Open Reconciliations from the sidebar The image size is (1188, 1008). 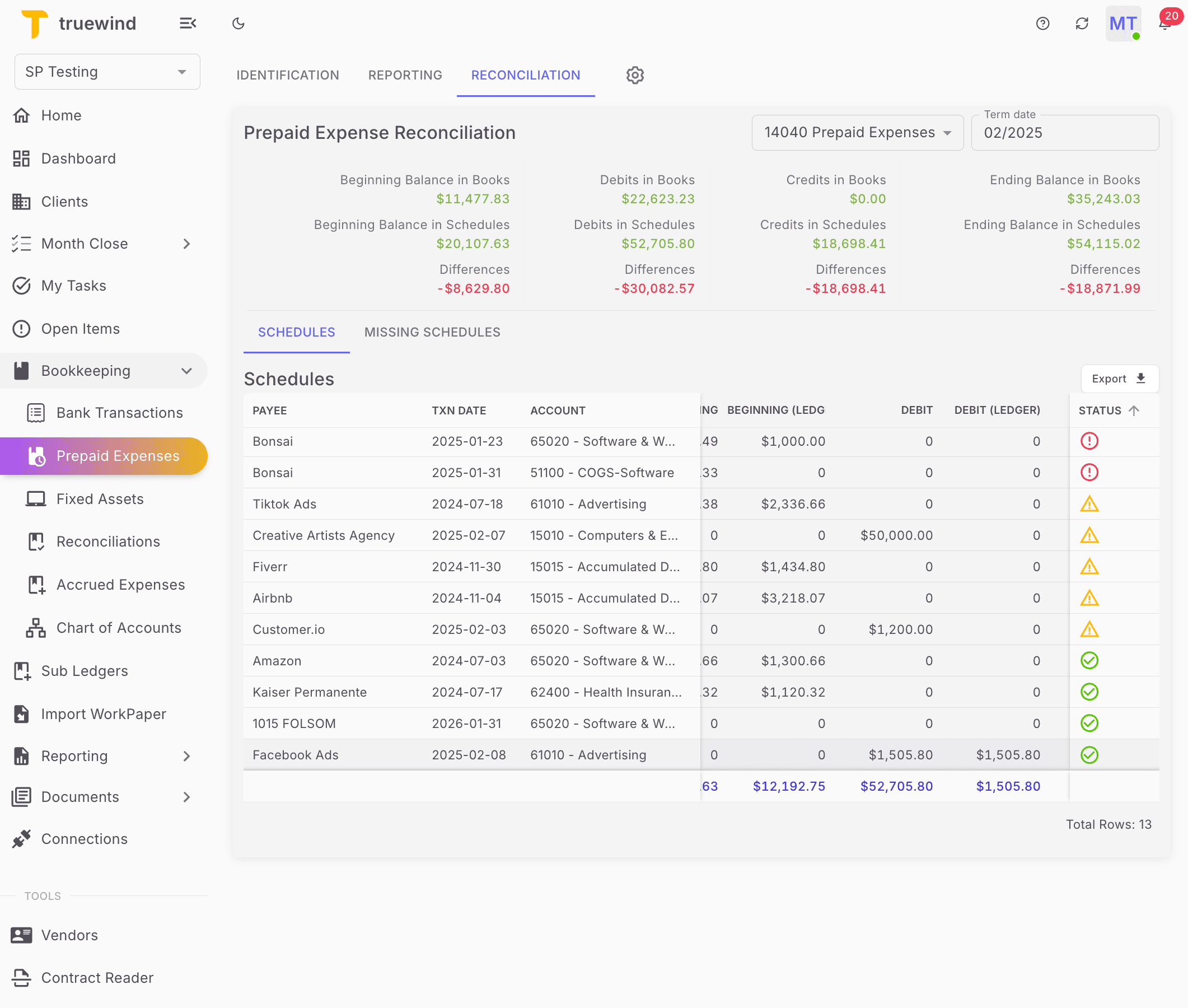tap(36, 541)
